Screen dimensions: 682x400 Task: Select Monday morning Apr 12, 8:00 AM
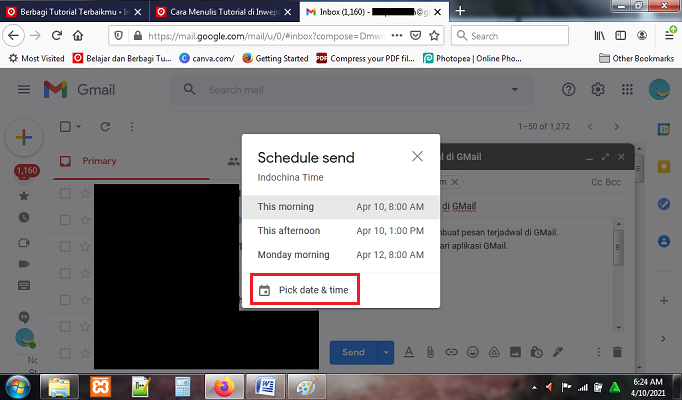341,255
